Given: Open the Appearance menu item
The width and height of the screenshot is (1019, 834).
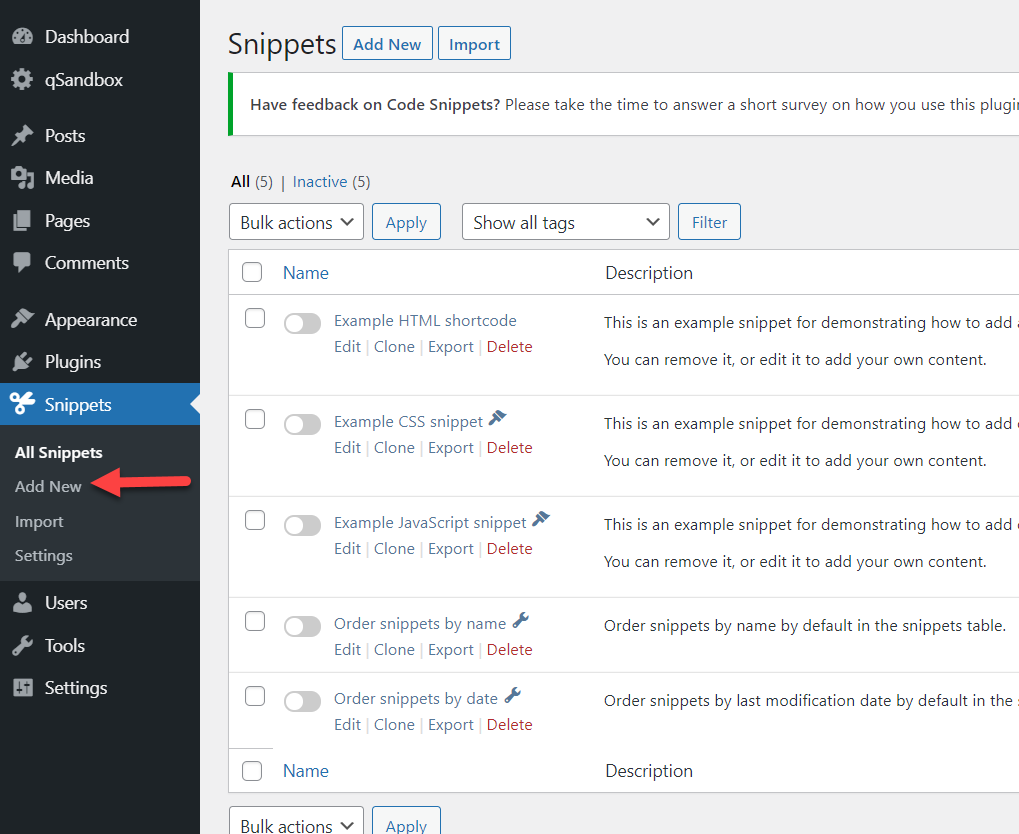Looking at the screenshot, I should [x=91, y=319].
